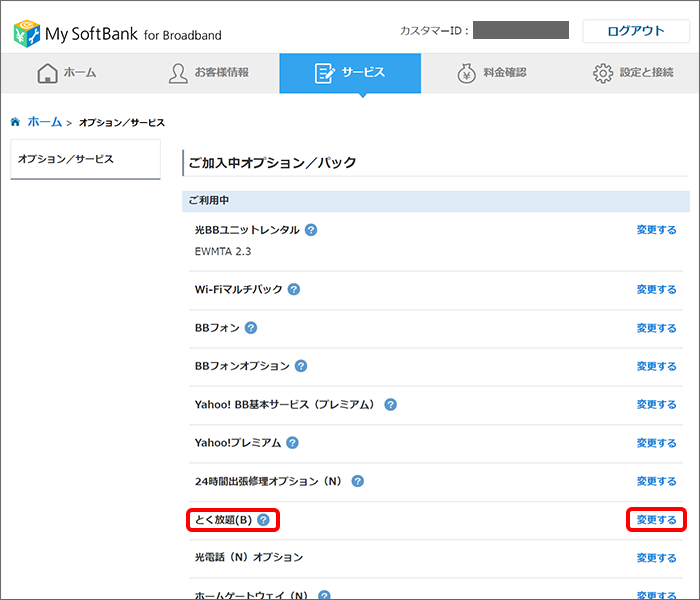Open help icon next to とく放題(B)
The height and width of the screenshot is (600, 700).
coord(263,520)
